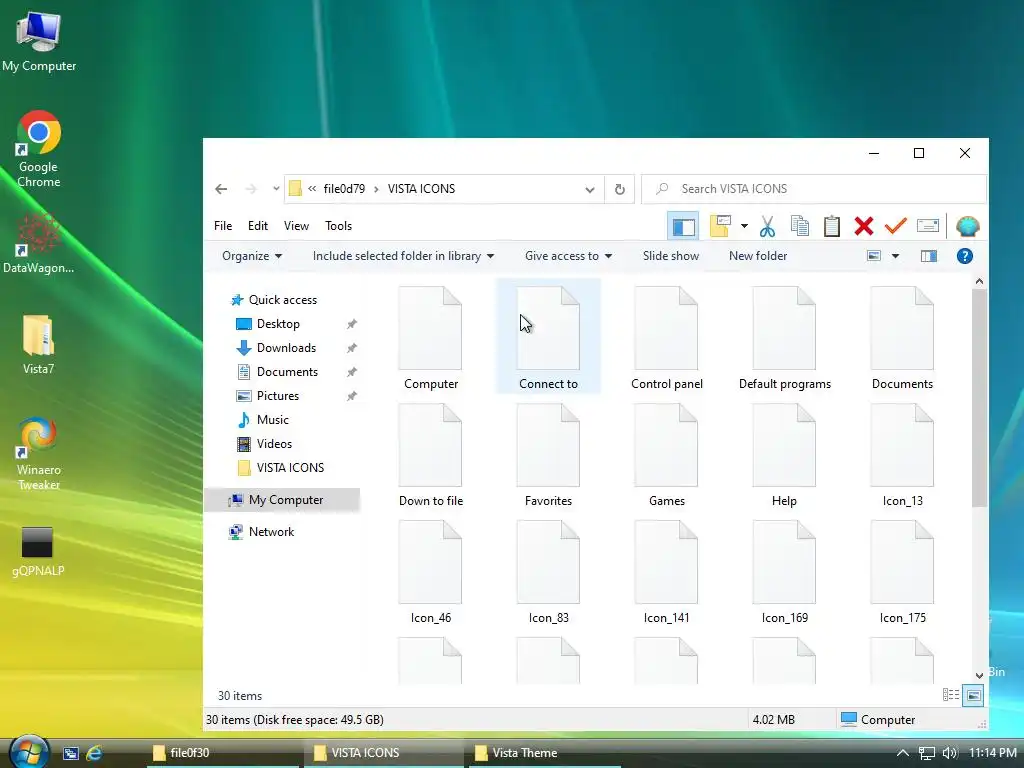1024x768 pixels.
Task: Click the folder options toolbar icon
Action: coord(720,227)
